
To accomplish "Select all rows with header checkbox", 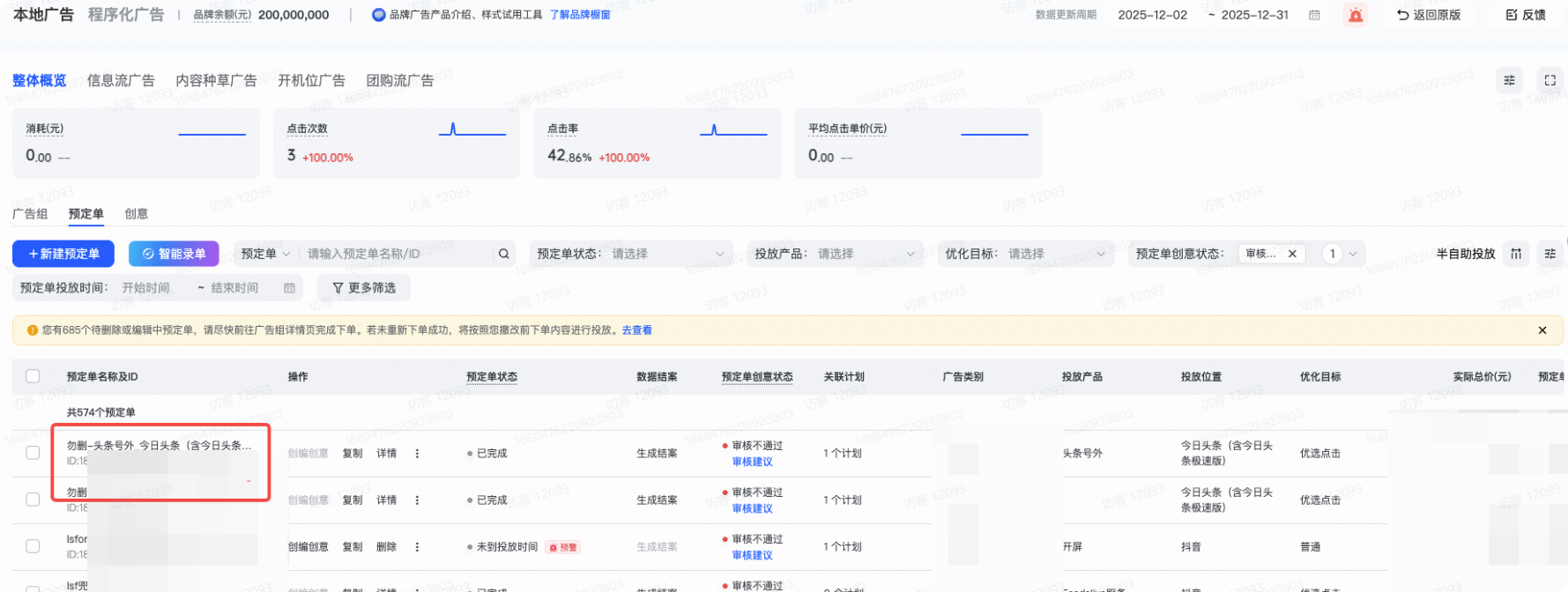I will click(33, 376).
